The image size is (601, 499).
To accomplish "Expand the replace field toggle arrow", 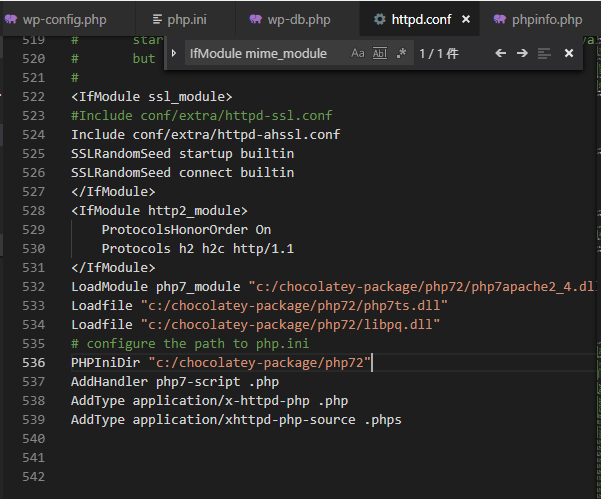I will pyautogui.click(x=174, y=53).
